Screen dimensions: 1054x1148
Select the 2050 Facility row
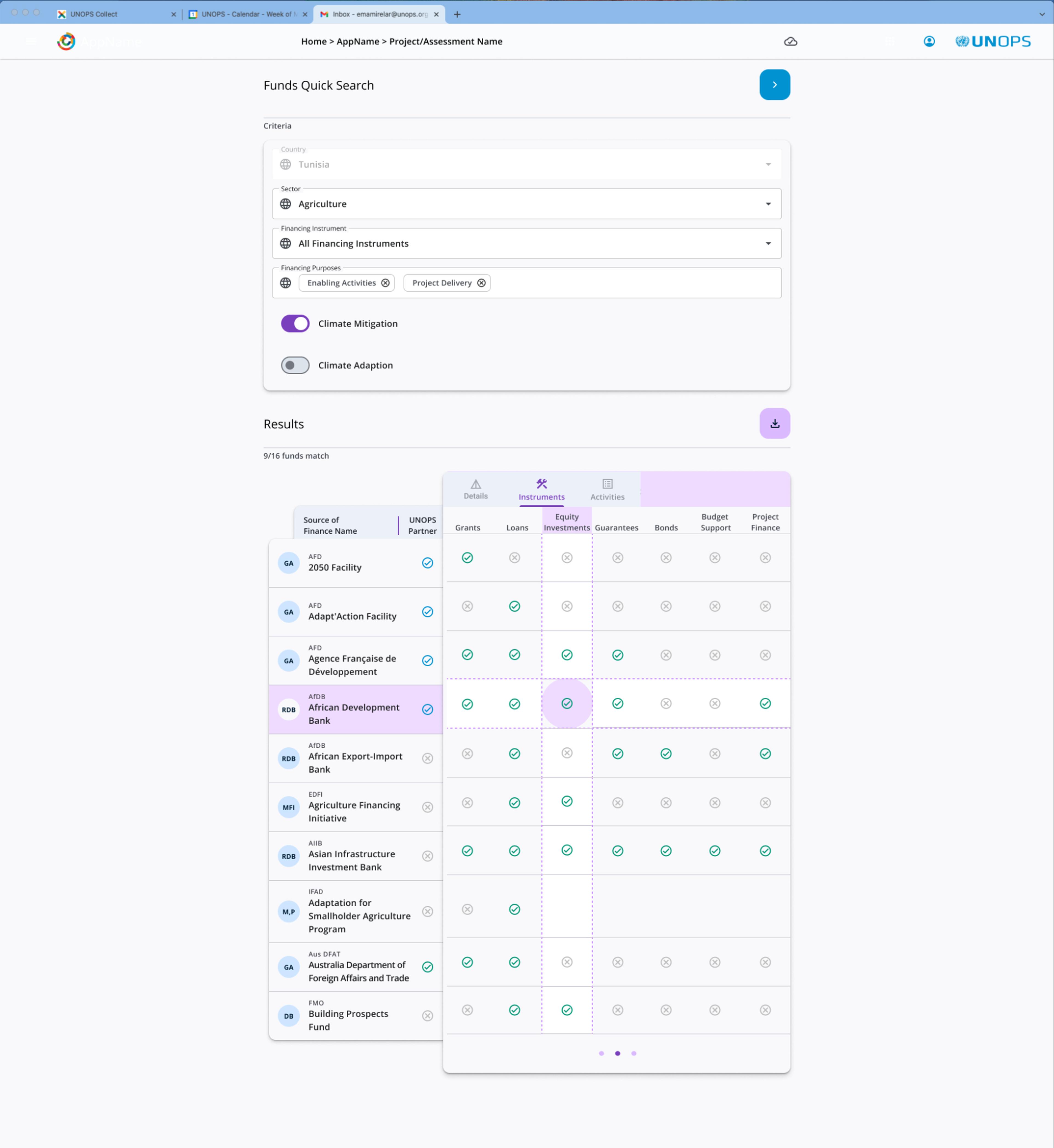(x=356, y=563)
